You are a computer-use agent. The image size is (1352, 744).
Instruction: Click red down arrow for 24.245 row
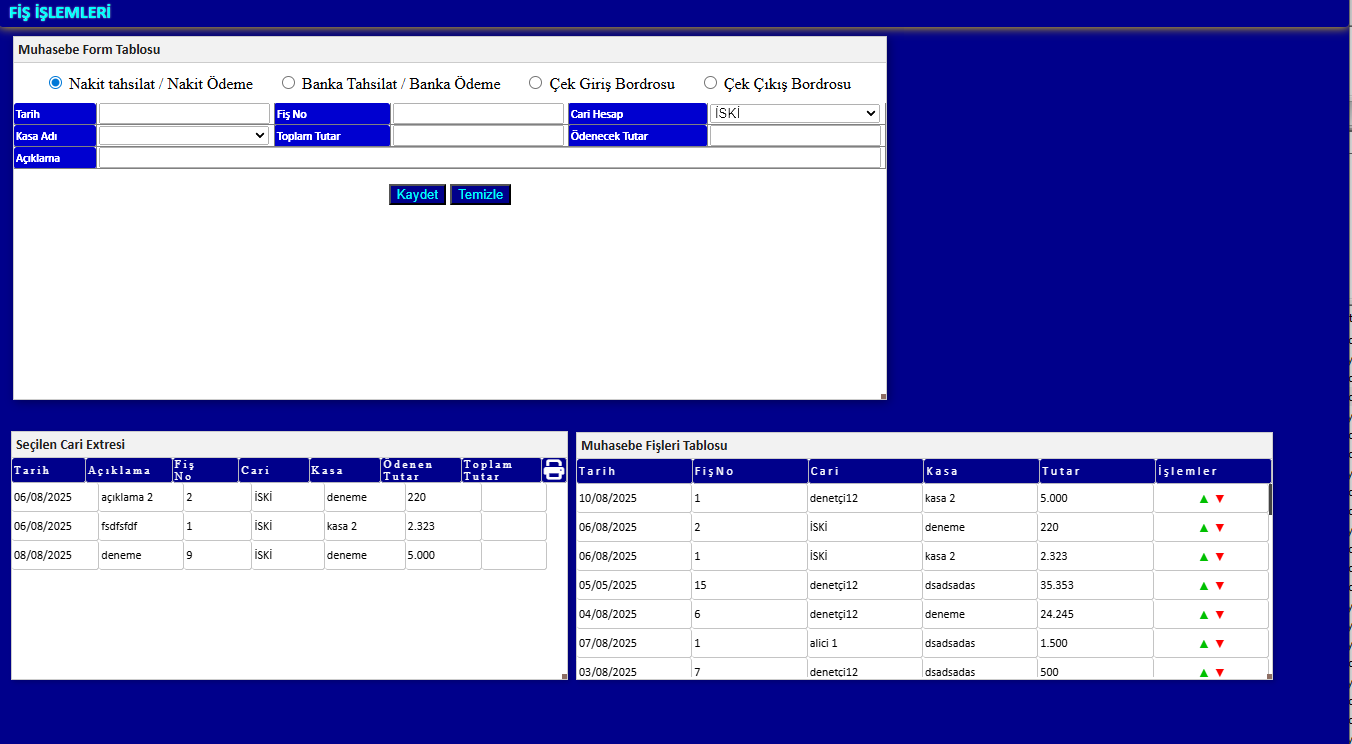(1220, 615)
